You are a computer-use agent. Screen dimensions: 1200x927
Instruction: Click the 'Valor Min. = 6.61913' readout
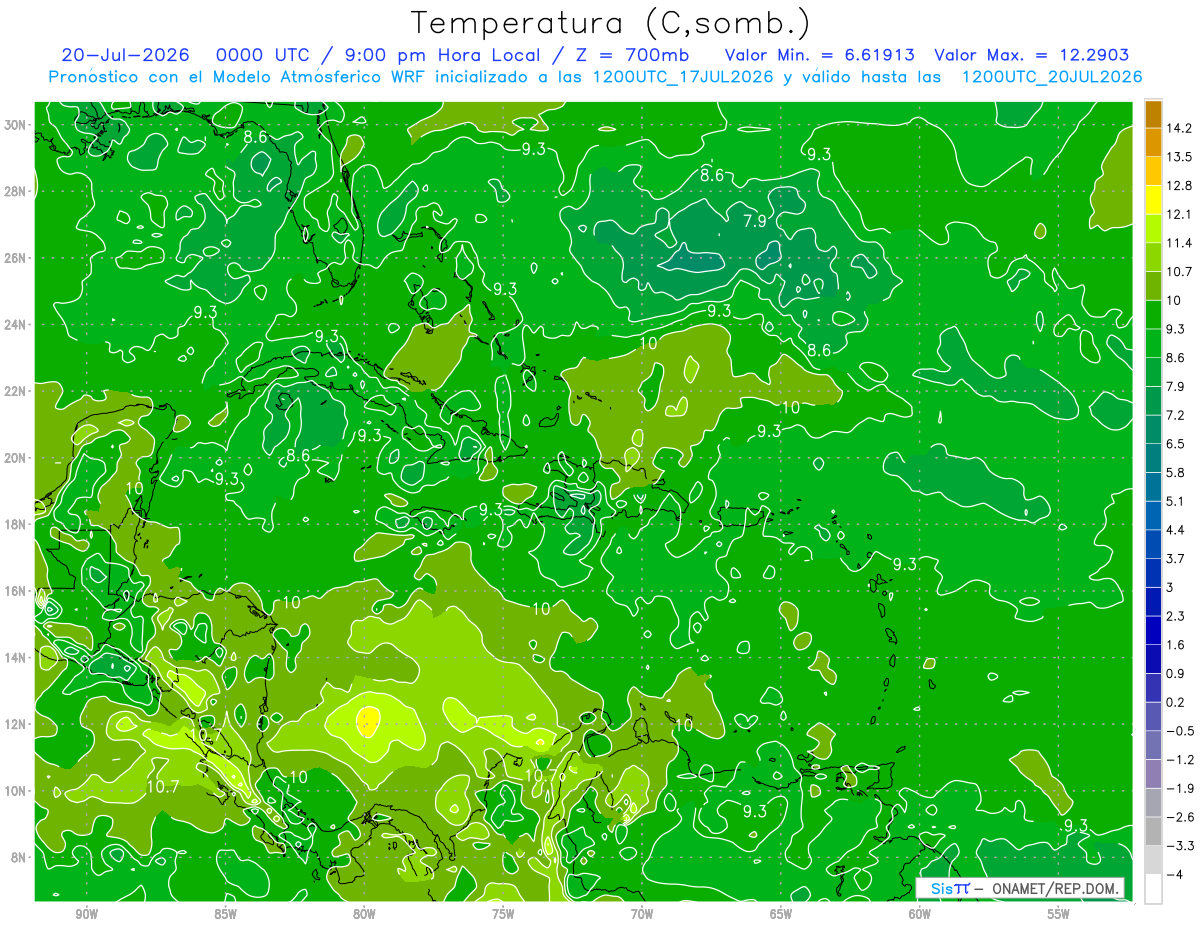pos(819,55)
